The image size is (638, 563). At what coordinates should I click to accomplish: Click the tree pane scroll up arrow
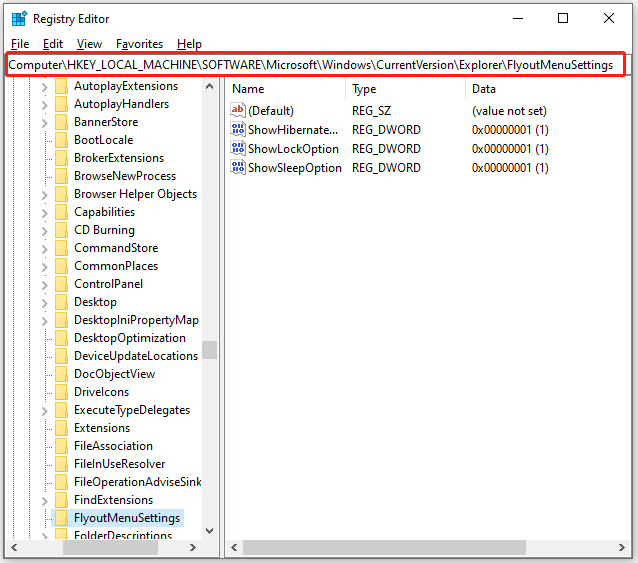coord(210,86)
